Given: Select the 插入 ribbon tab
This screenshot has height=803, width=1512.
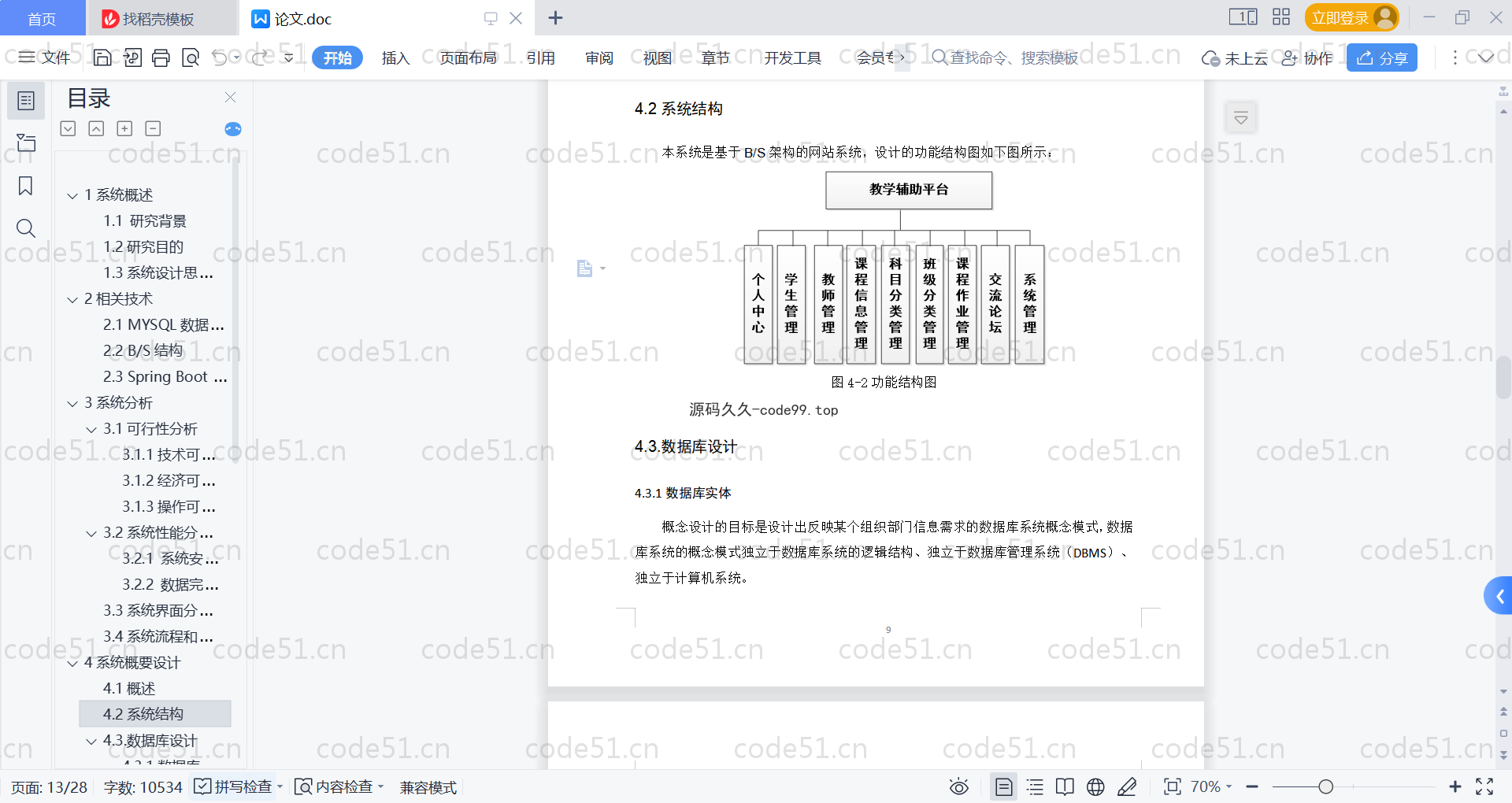Looking at the screenshot, I should pos(395,57).
